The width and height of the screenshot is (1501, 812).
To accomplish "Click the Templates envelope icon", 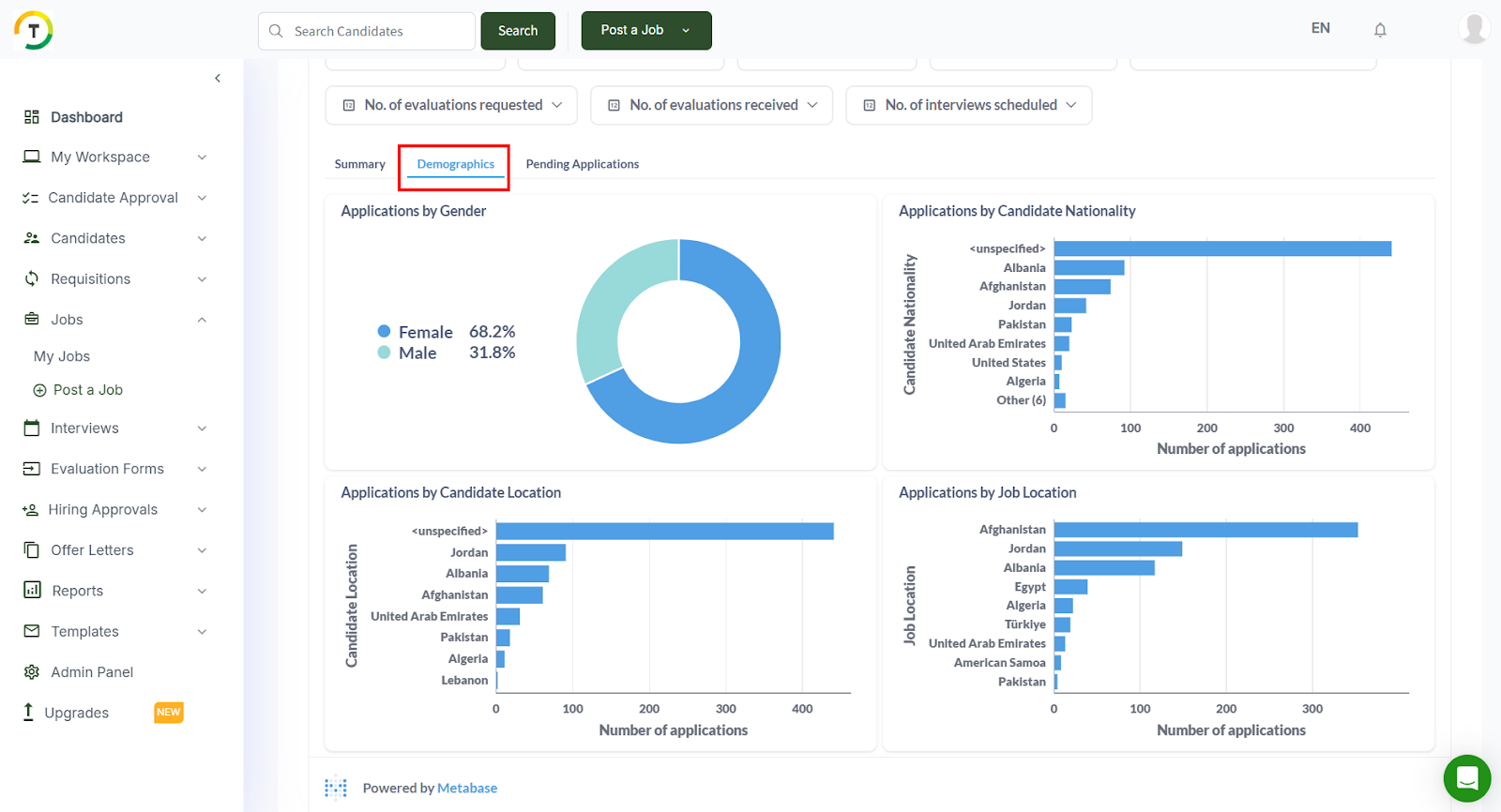I will click(x=32, y=631).
